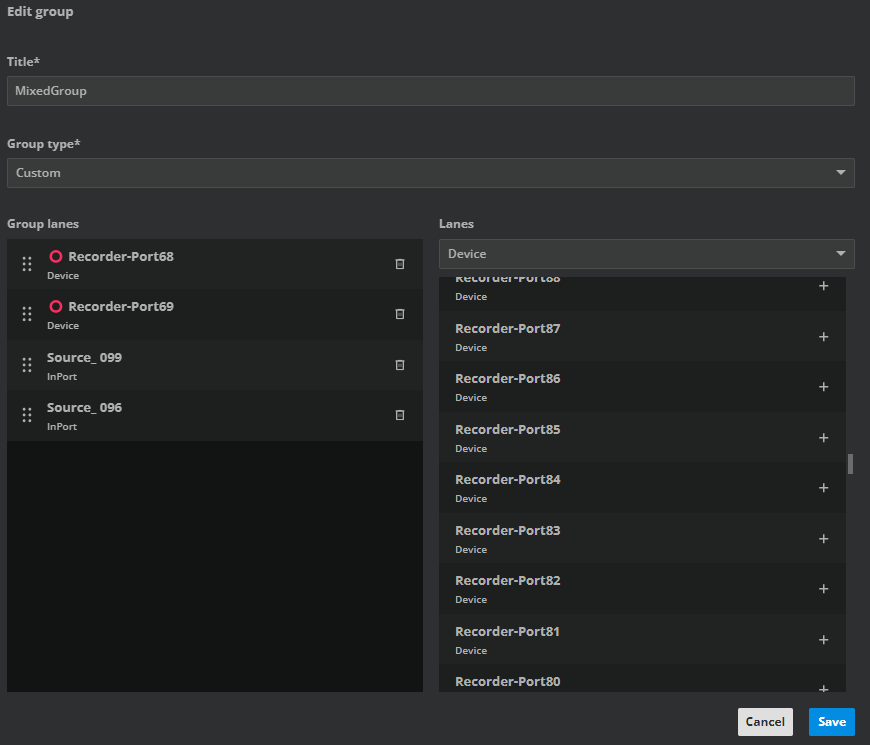Cancel editing the group
Image resolution: width=870 pixels, height=745 pixels.
(765, 722)
